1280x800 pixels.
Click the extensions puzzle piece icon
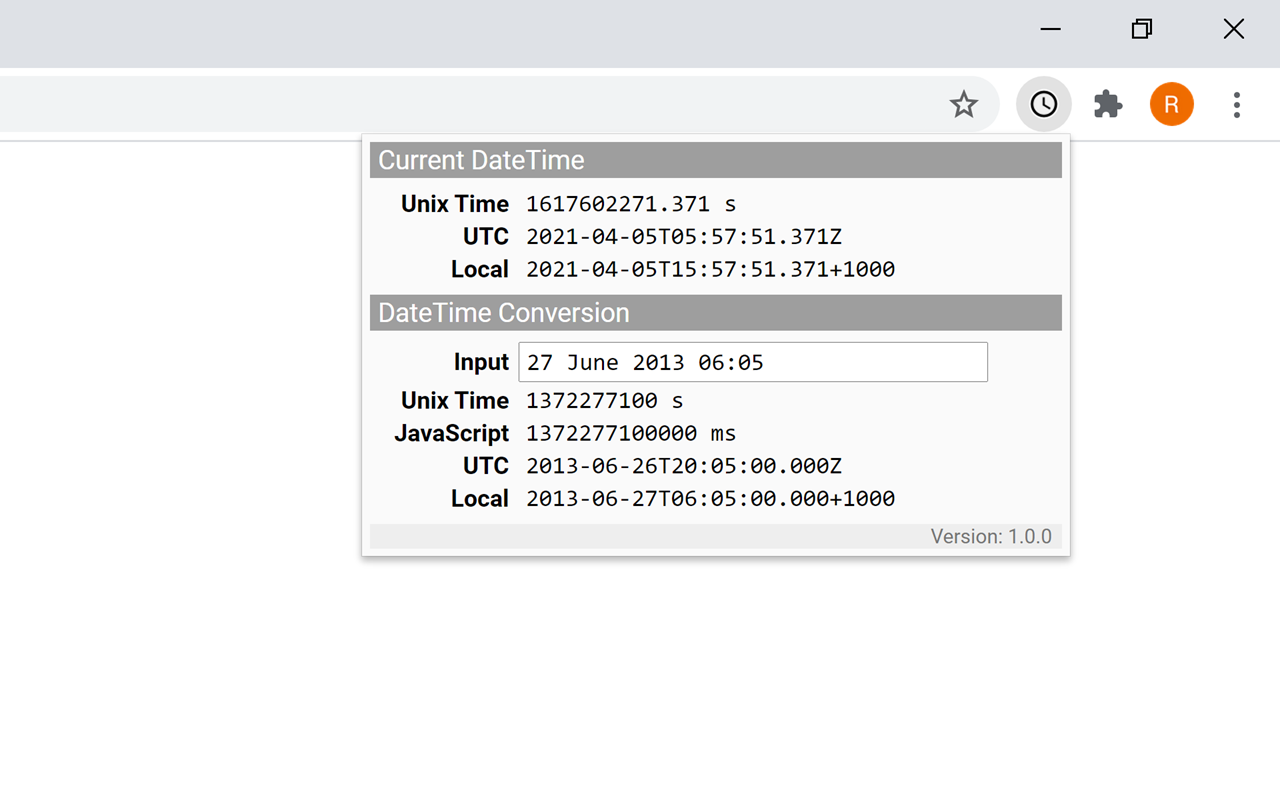[x=1108, y=104]
